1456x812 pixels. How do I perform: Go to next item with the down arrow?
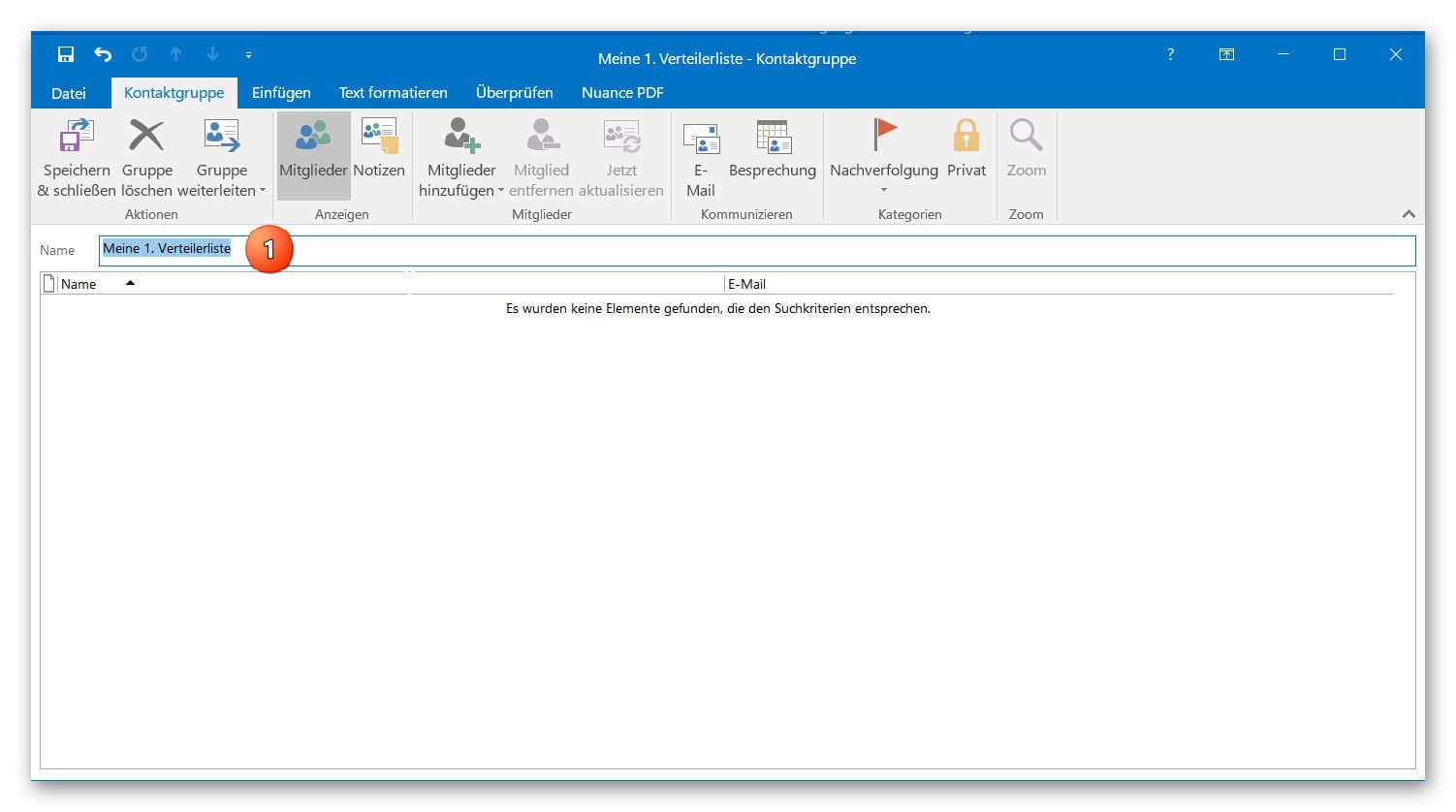[212, 54]
